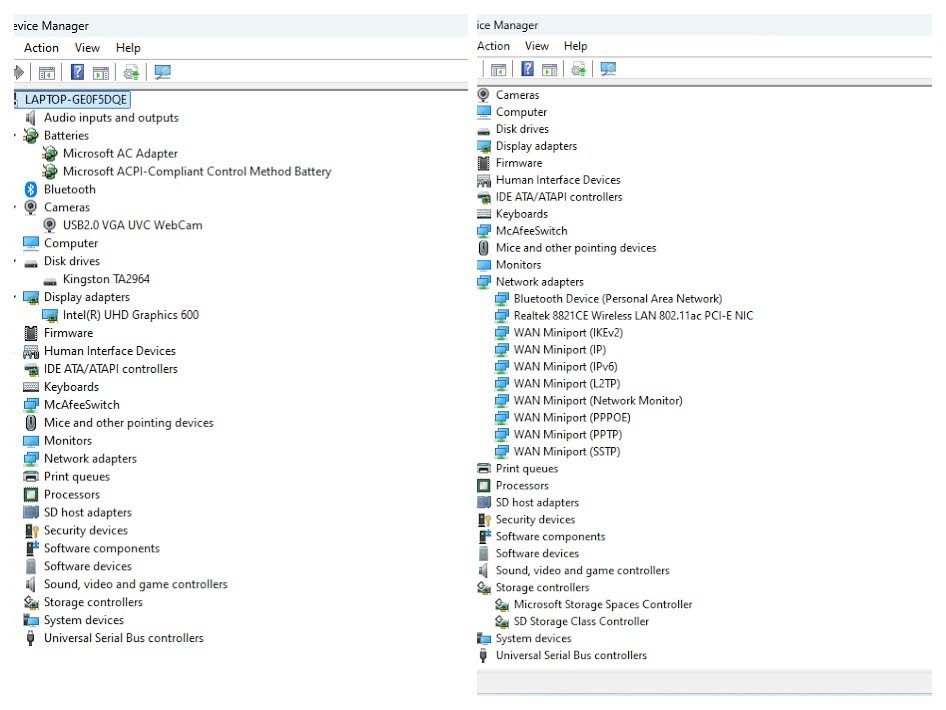Viewport: 946px width, 710px height.
Task: Select Display adapters in the left window
Action: [86, 297]
